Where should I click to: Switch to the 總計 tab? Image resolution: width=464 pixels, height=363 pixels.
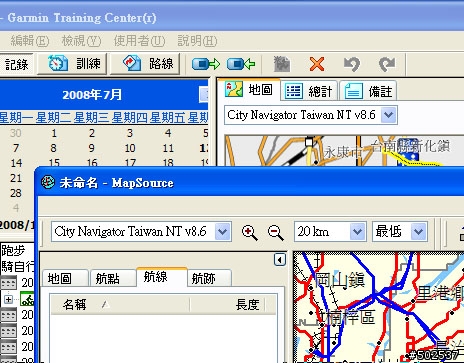pos(309,91)
